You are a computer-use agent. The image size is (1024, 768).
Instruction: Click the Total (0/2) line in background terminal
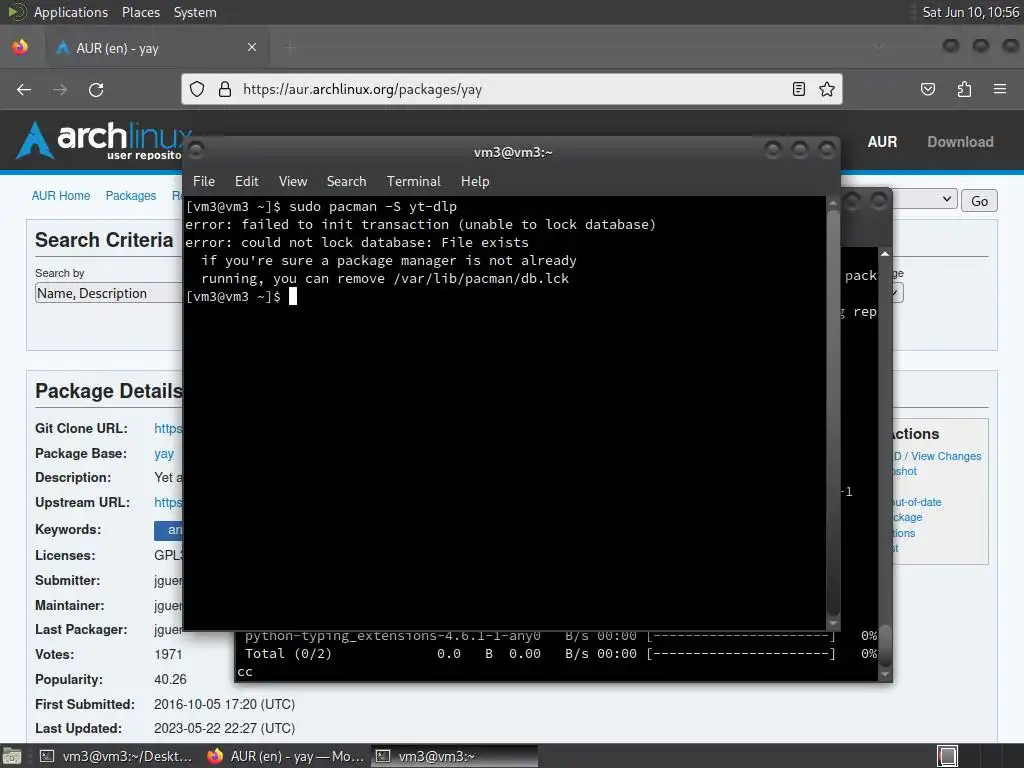(x=560, y=654)
